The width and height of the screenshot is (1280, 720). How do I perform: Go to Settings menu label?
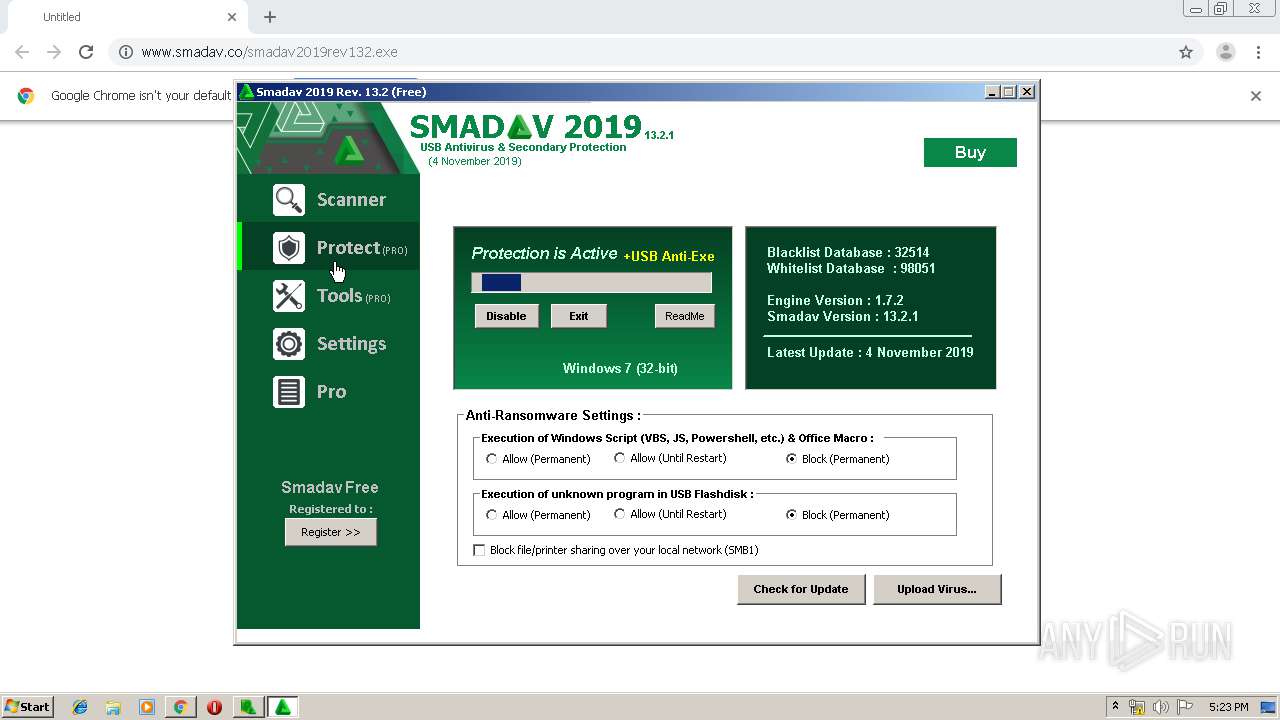click(x=351, y=344)
